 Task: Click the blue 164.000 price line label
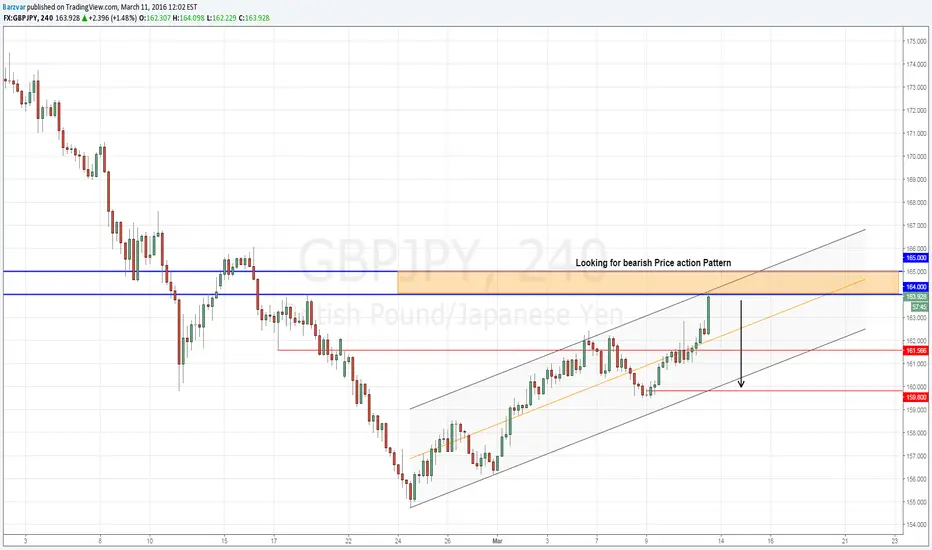pos(915,287)
